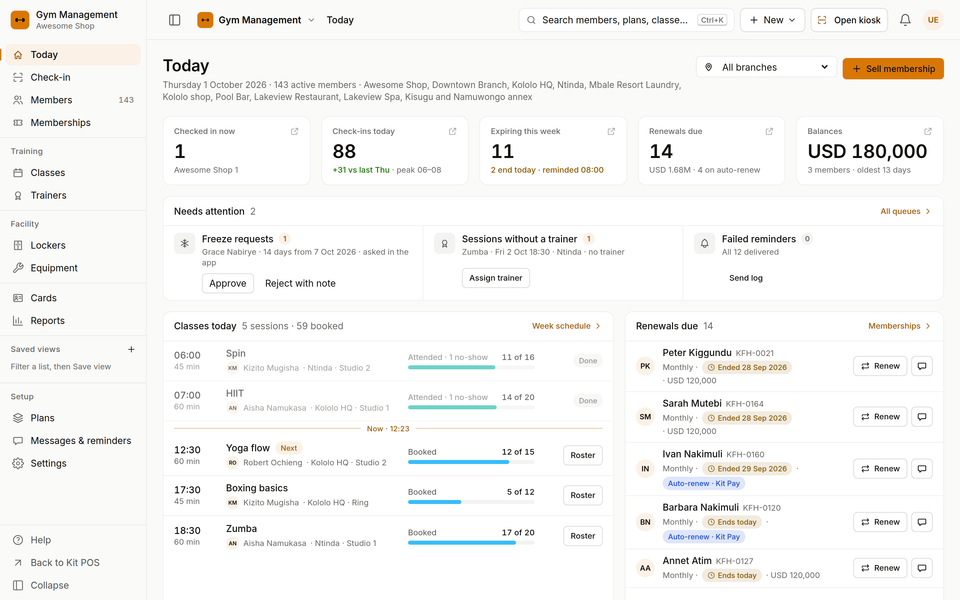Open the notifications bell
Screen dimensions: 960x600
[x=905, y=20]
